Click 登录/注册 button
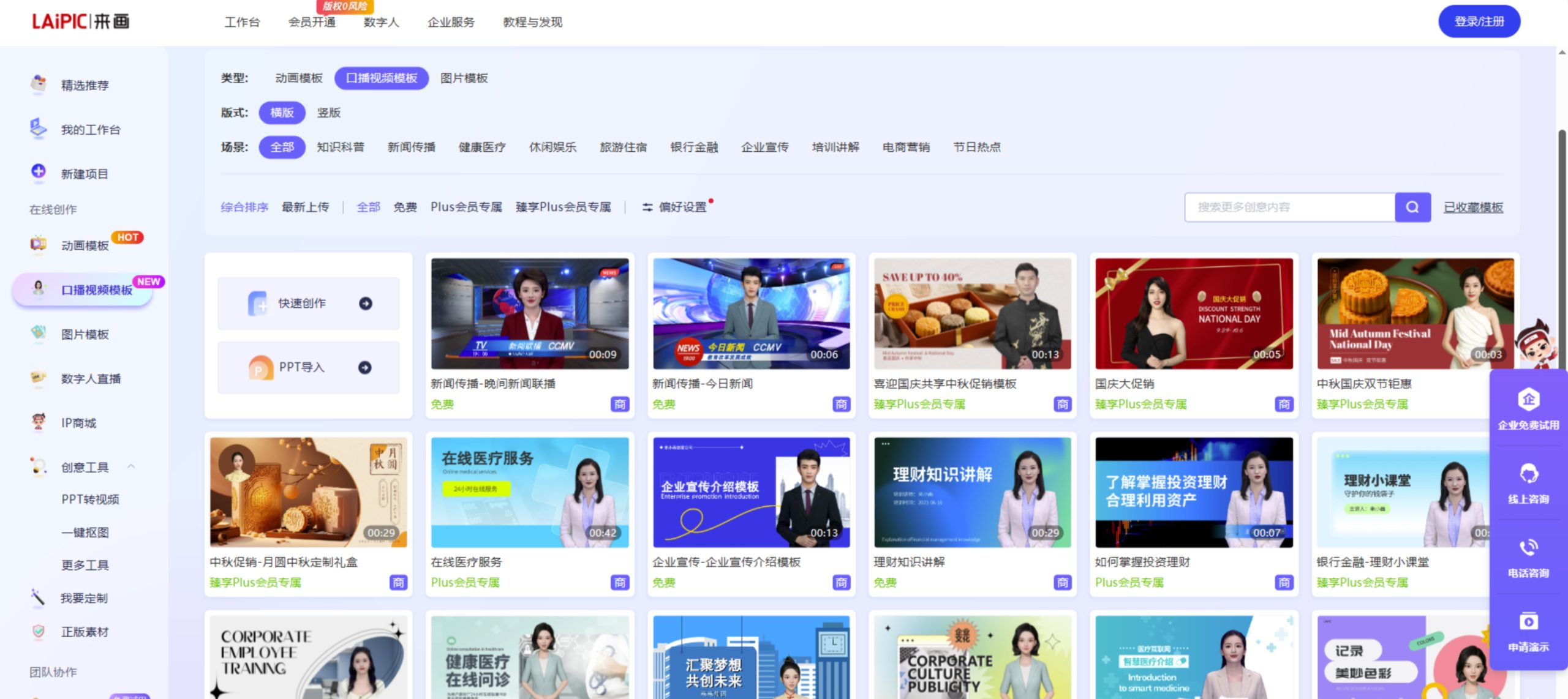Viewport: 1568px width, 699px height. click(x=1479, y=21)
